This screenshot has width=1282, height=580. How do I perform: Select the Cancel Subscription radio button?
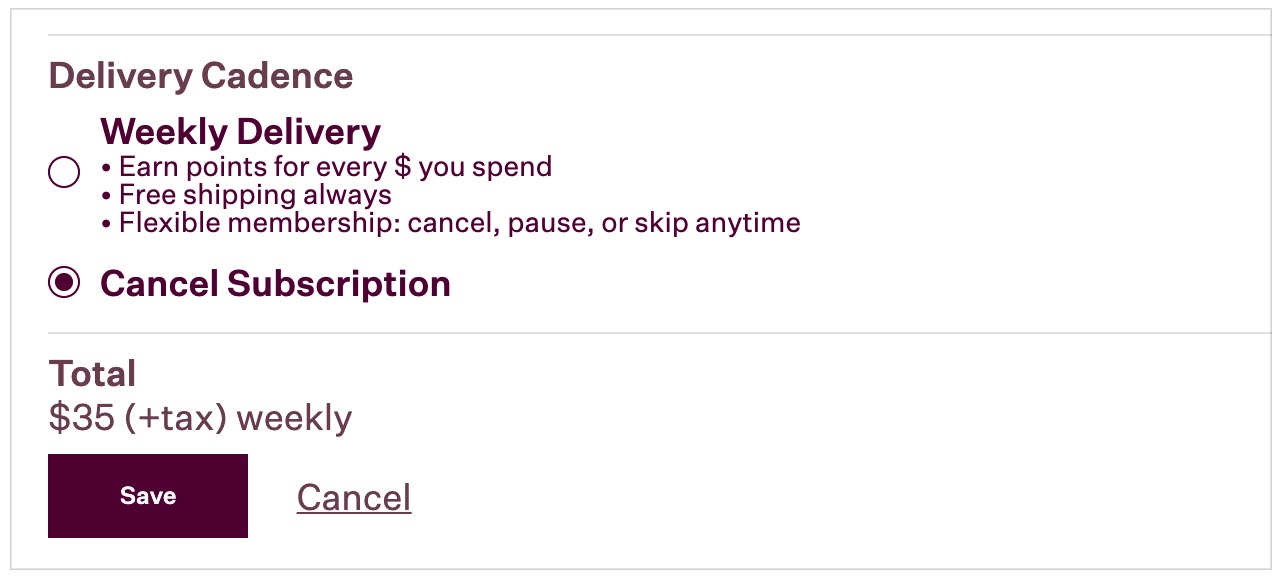[x=64, y=284]
